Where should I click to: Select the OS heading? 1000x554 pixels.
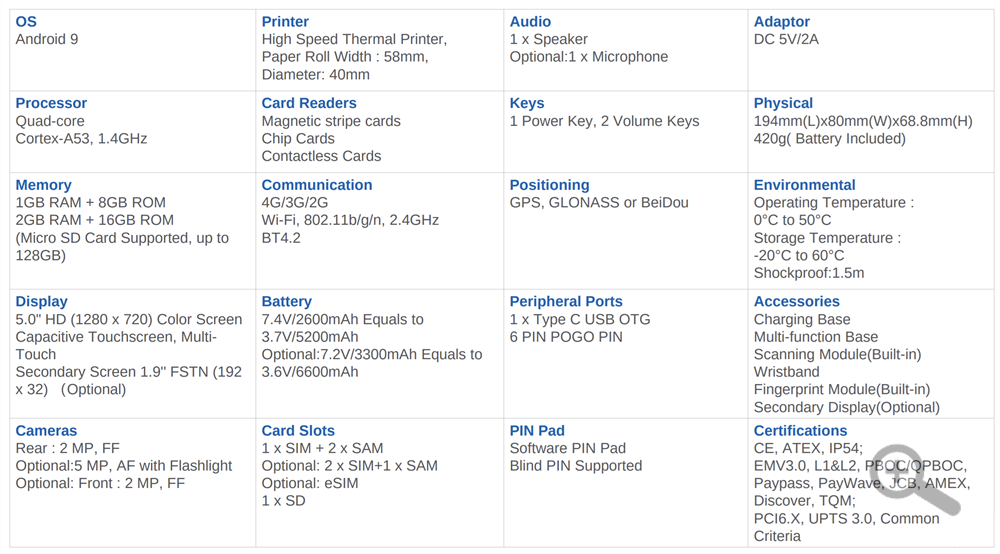click(26, 22)
